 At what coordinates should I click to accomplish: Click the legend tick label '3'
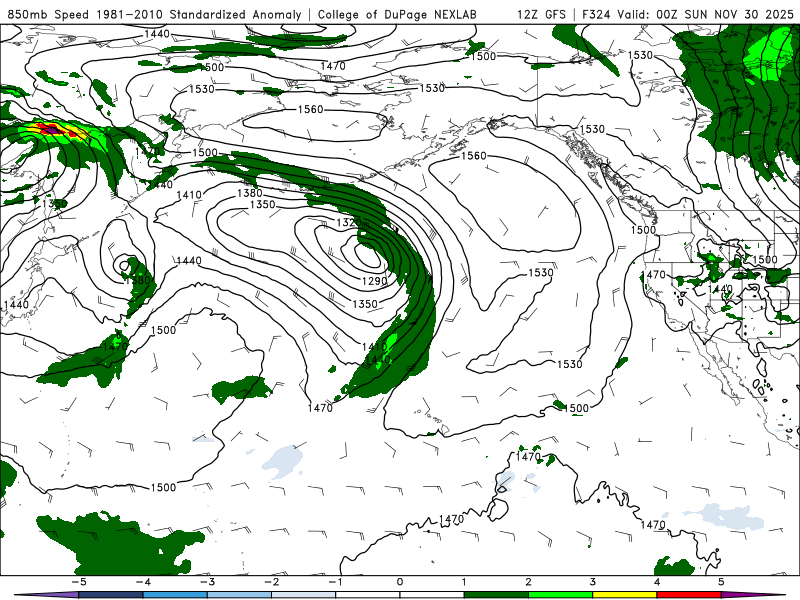click(x=592, y=582)
